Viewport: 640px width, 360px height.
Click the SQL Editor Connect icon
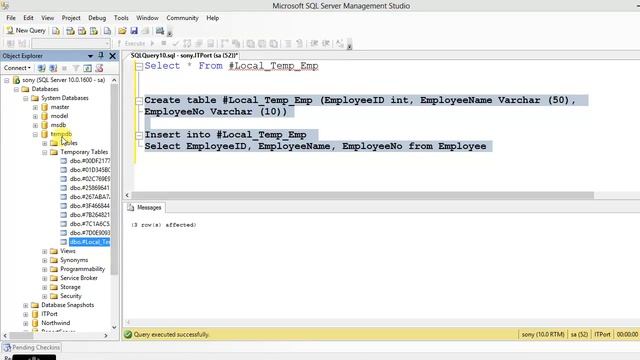[11, 43]
